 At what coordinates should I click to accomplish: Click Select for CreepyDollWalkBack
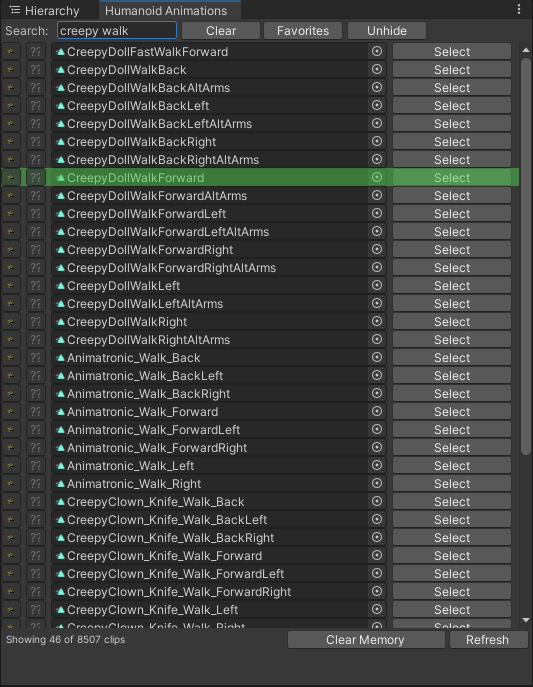pos(452,70)
